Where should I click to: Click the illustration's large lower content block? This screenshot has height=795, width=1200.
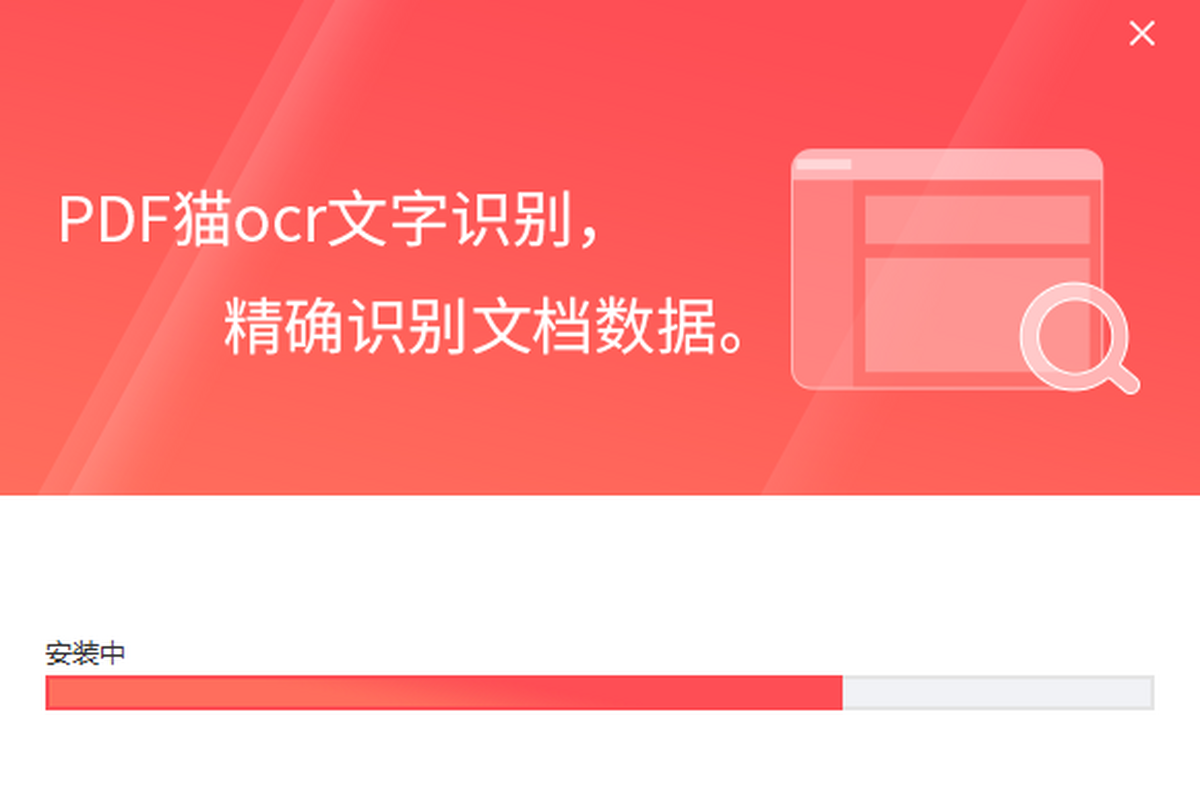coord(977,315)
